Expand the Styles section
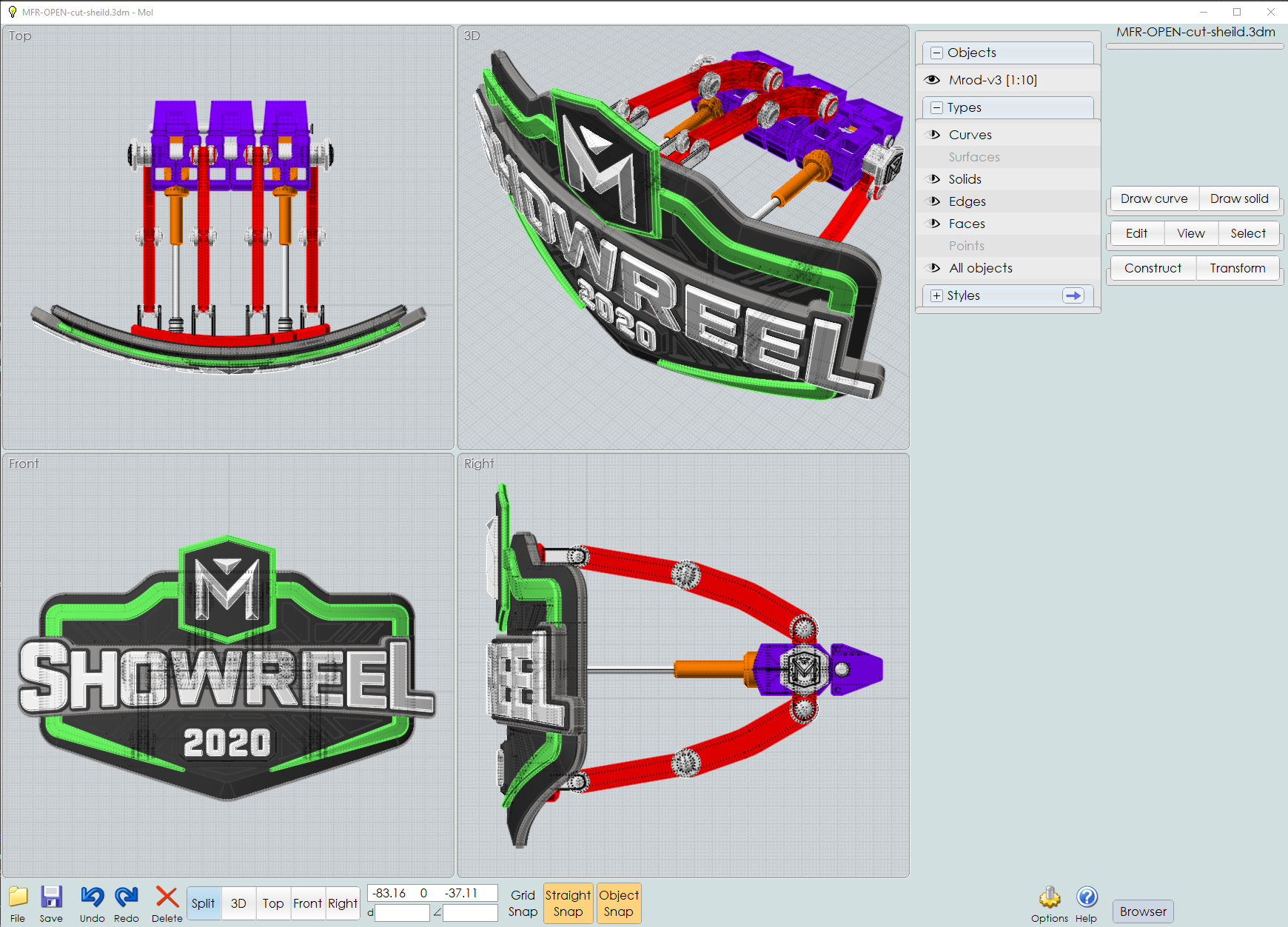This screenshot has width=1288, height=927. 937,295
